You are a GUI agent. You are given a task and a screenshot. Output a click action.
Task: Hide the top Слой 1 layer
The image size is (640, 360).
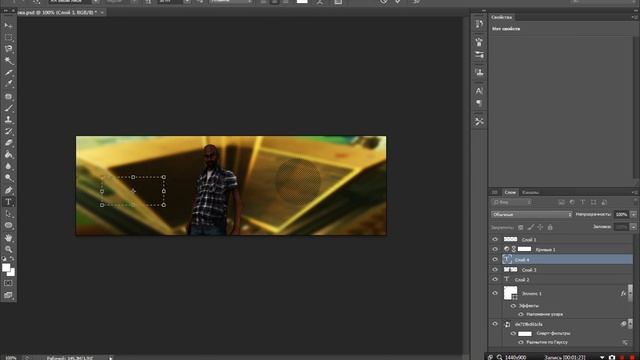495,239
